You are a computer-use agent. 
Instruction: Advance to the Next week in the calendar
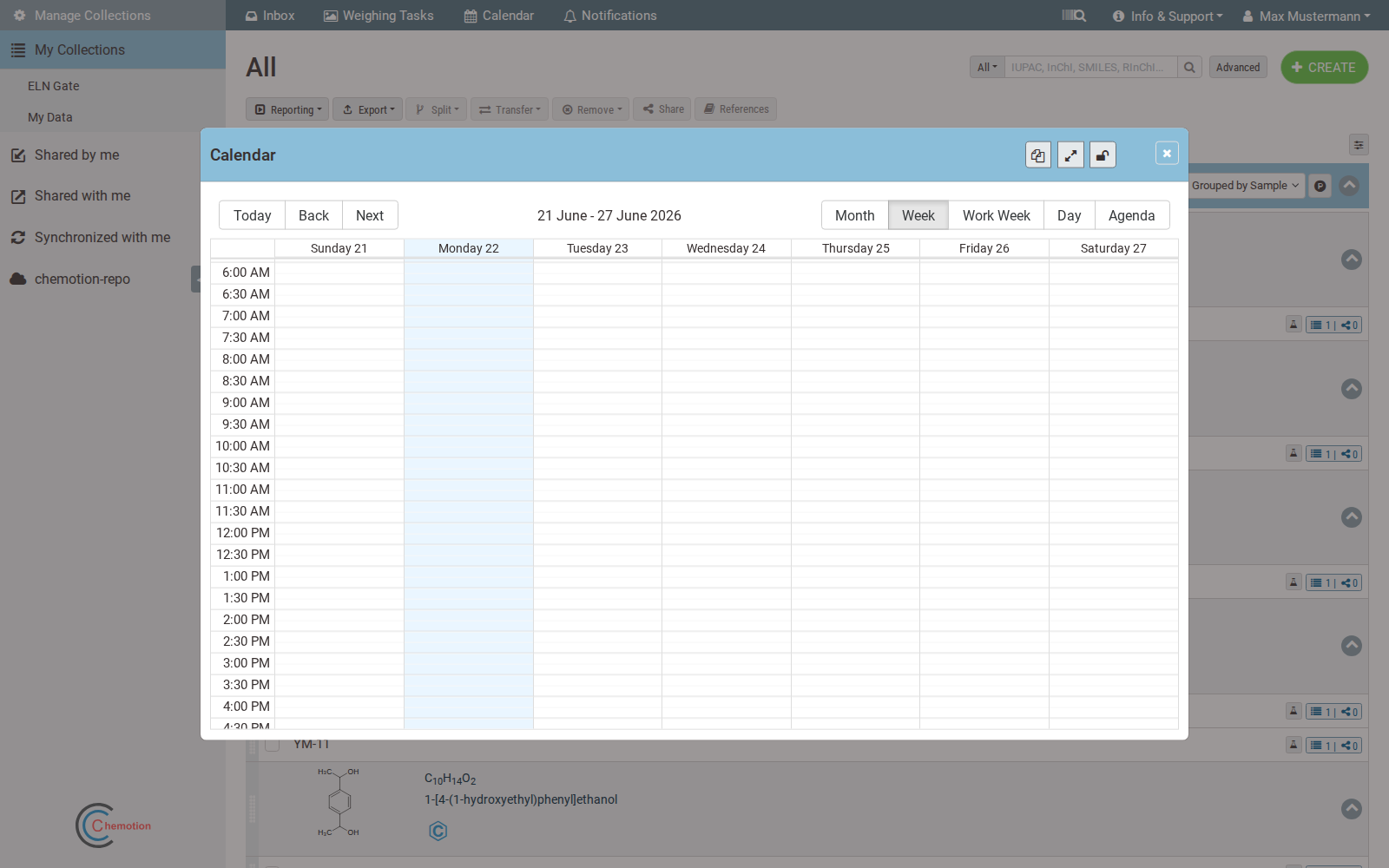[370, 215]
